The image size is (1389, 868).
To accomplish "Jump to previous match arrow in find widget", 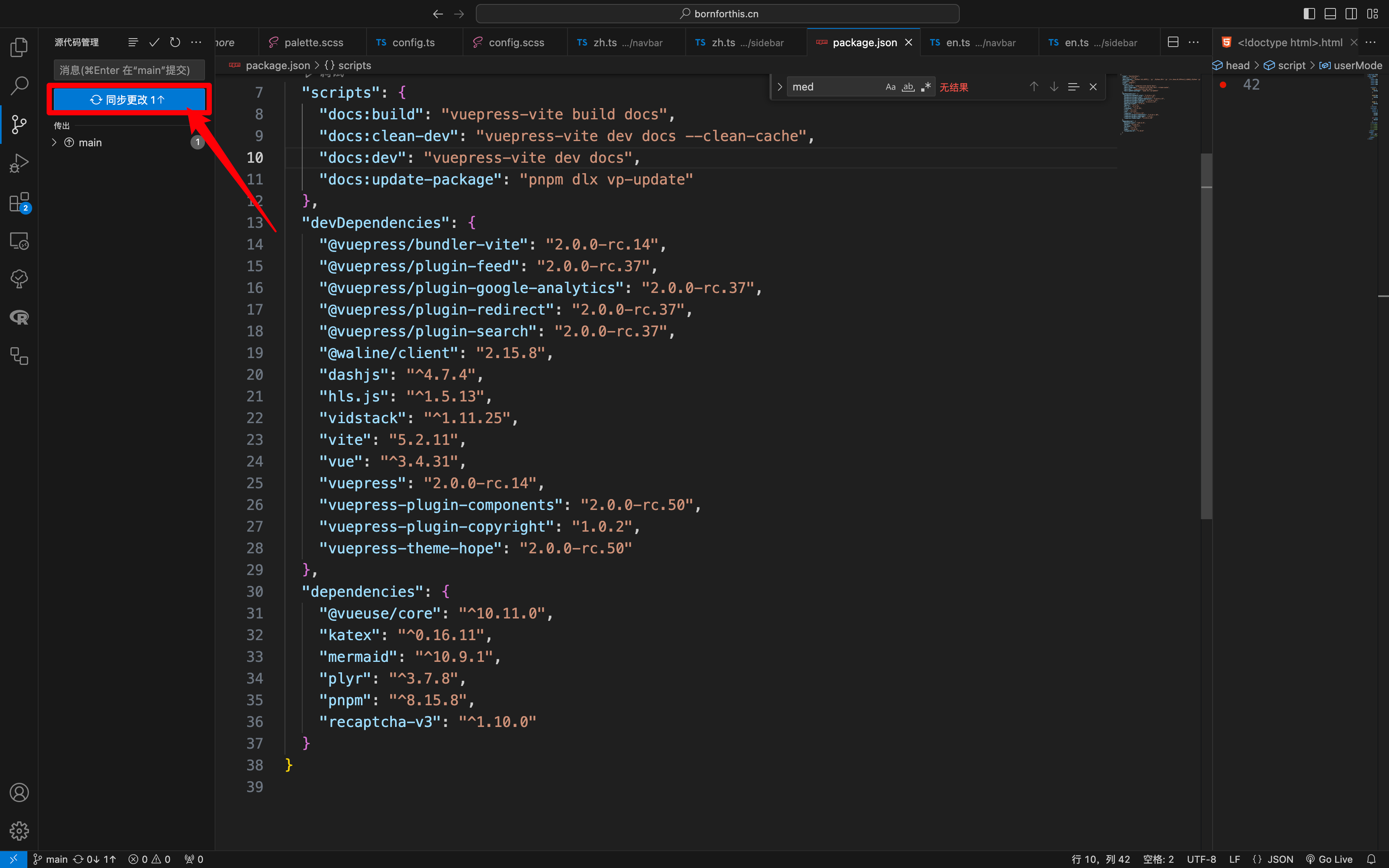I will tap(1034, 87).
